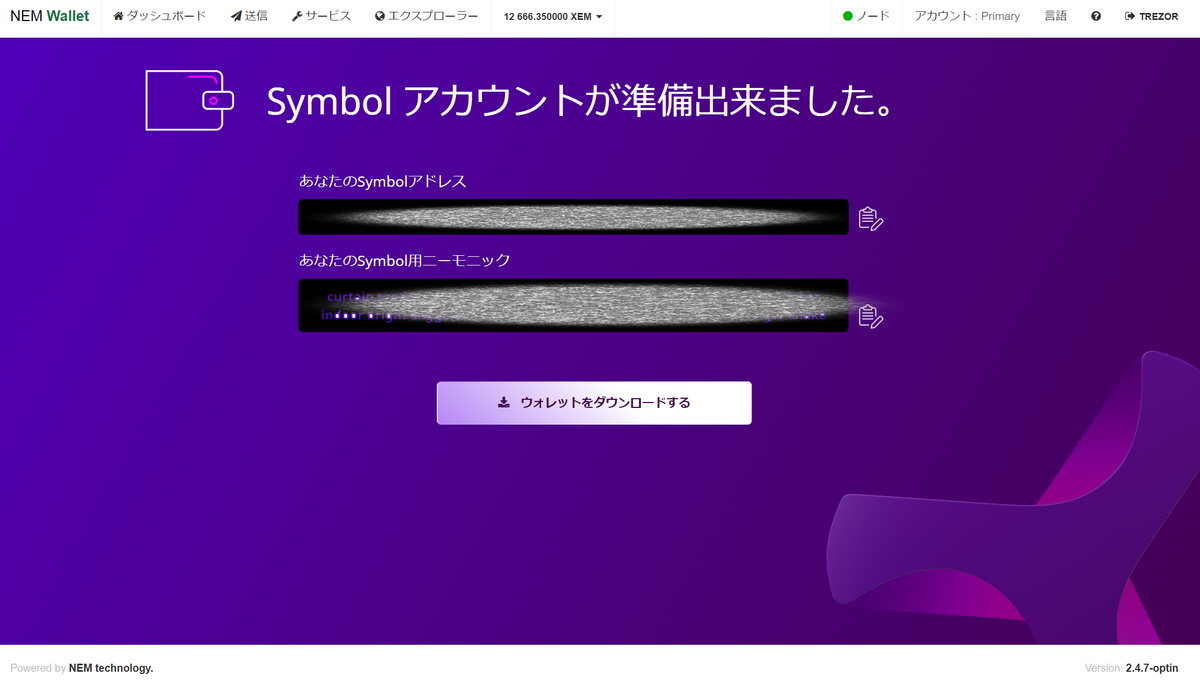Open the アカウント: Primary menu
Screen dimensions: 1200x682
[x=967, y=16]
